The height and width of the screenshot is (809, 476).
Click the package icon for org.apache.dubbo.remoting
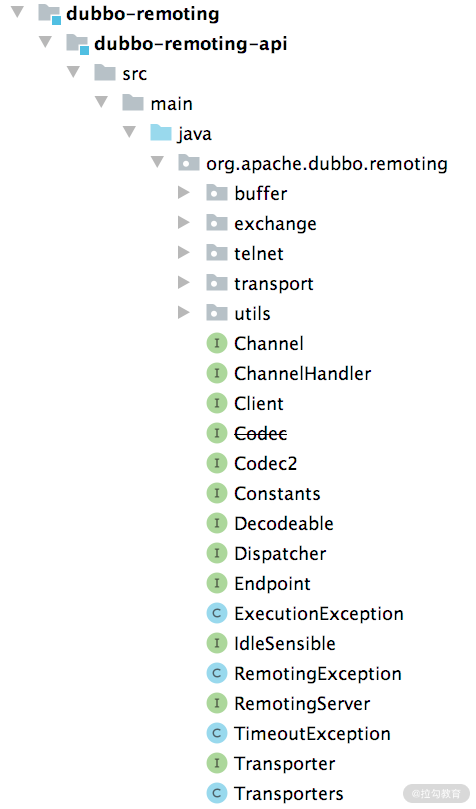(x=189, y=163)
